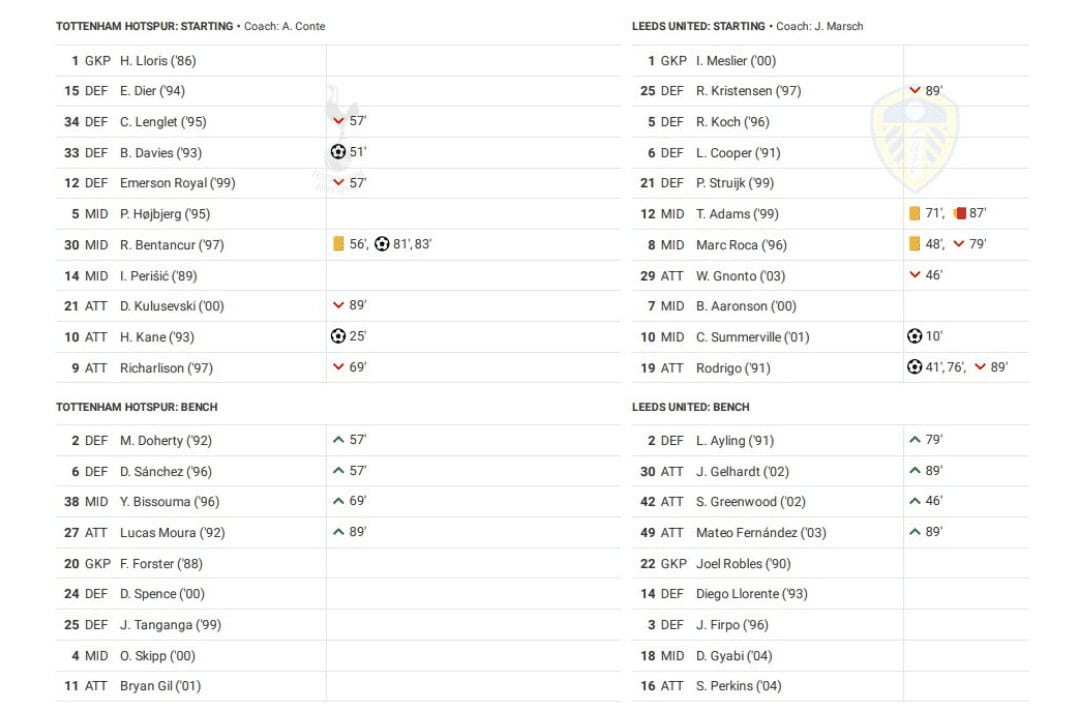1068x712 pixels.
Task: Click C. Summerville's 10' goal icon
Action: (914, 336)
